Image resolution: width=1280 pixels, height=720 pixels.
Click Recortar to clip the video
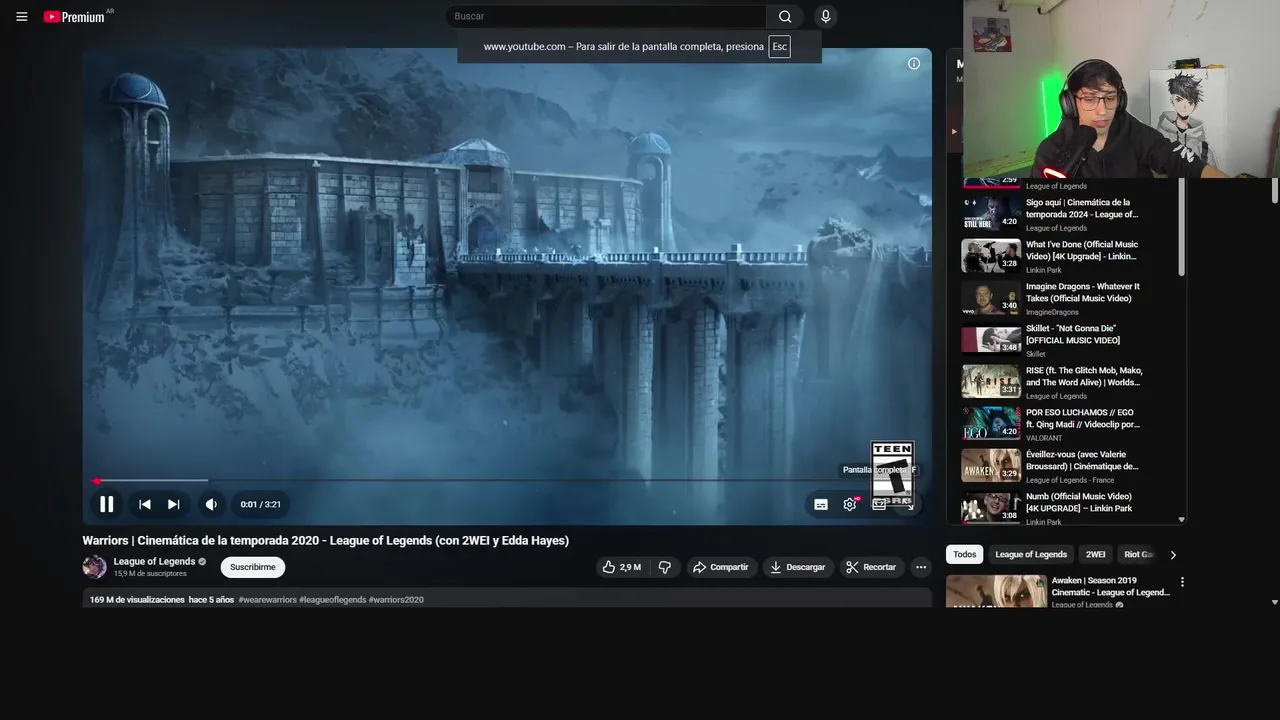(871, 567)
